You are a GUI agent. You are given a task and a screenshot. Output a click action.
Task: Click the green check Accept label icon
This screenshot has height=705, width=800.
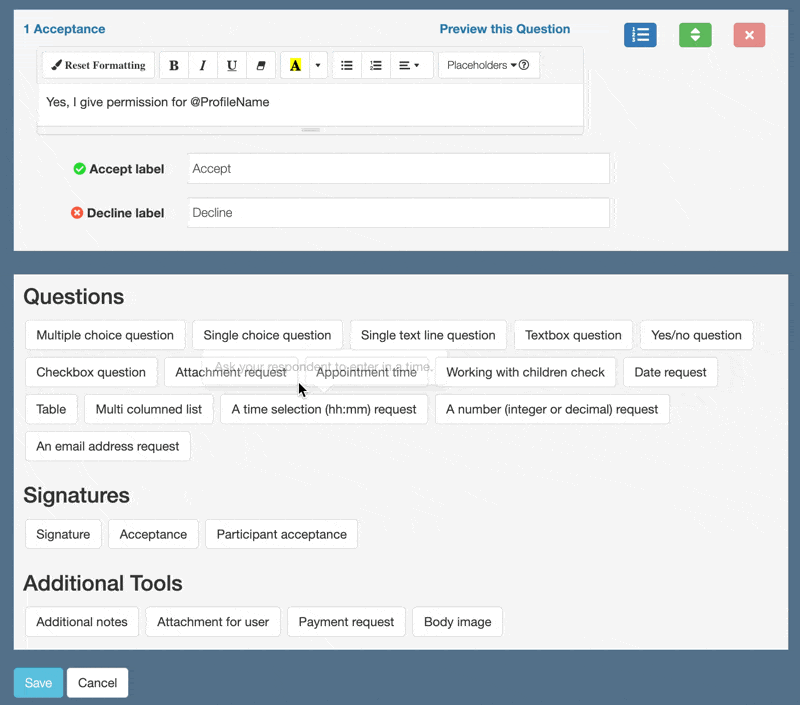[x=79, y=168]
